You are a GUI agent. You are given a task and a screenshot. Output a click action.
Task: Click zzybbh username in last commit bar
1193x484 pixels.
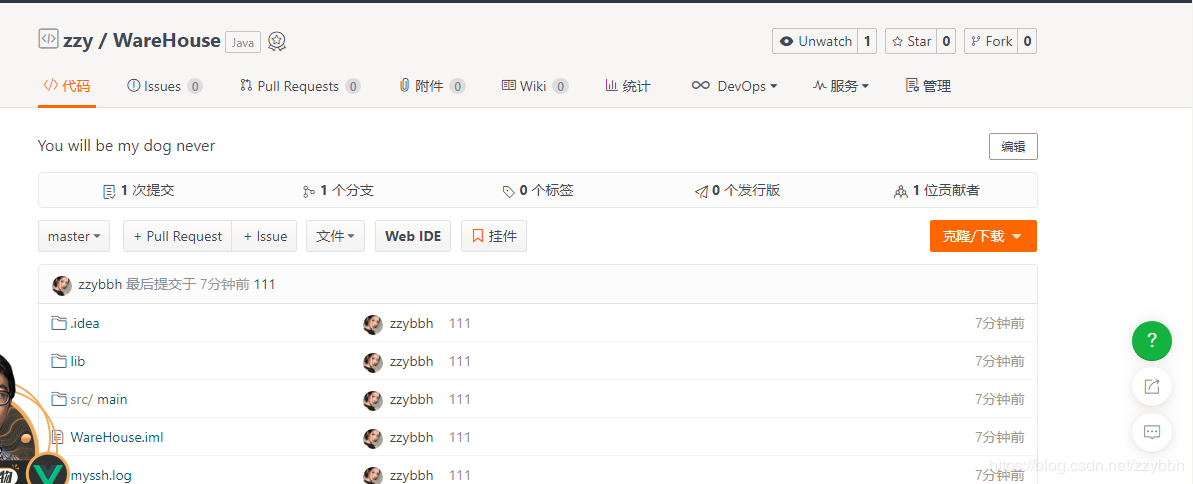(100, 285)
